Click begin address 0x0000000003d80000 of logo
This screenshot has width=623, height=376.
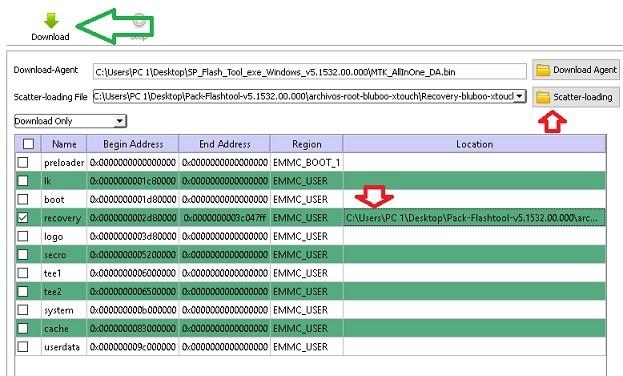click(x=133, y=236)
